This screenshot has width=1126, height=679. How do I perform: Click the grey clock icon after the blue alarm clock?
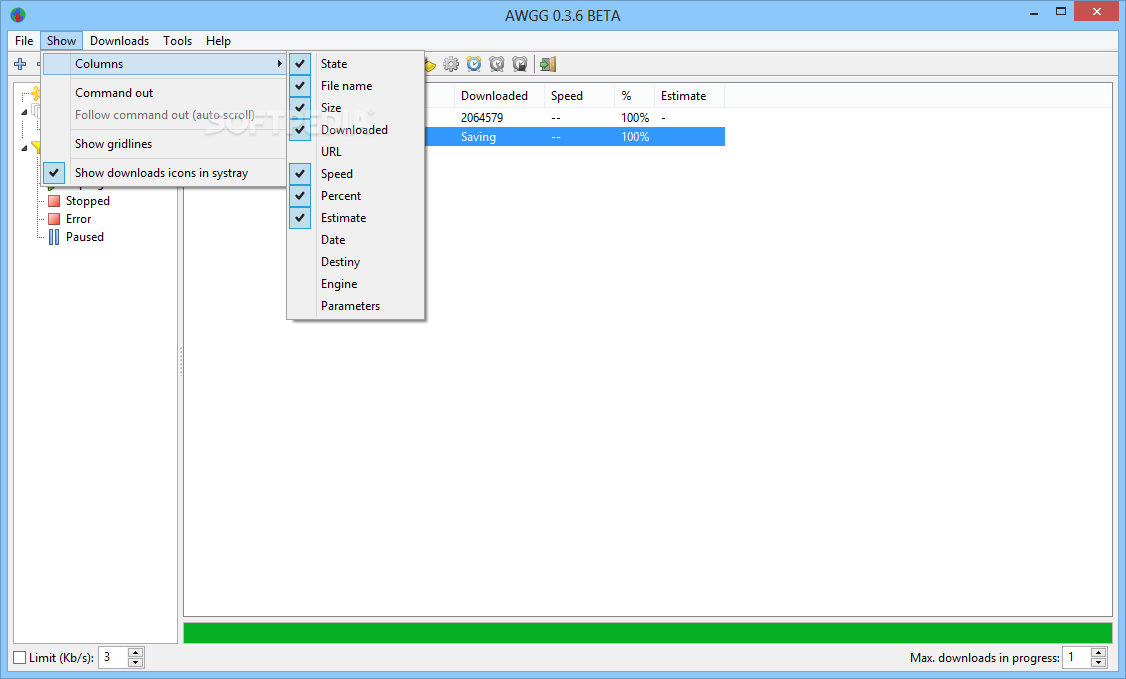(x=497, y=64)
